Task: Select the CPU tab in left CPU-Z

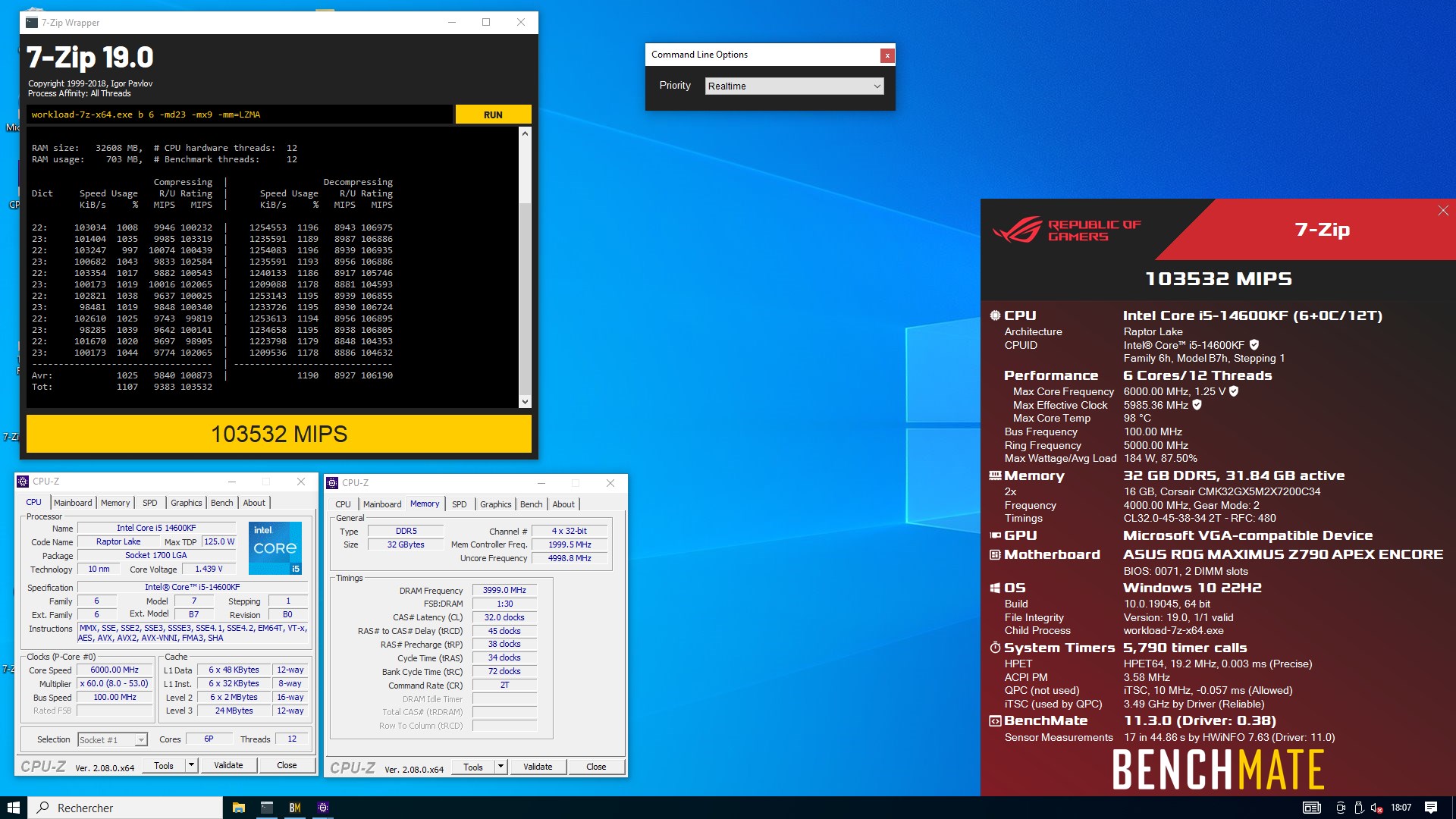Action: pyautogui.click(x=34, y=503)
